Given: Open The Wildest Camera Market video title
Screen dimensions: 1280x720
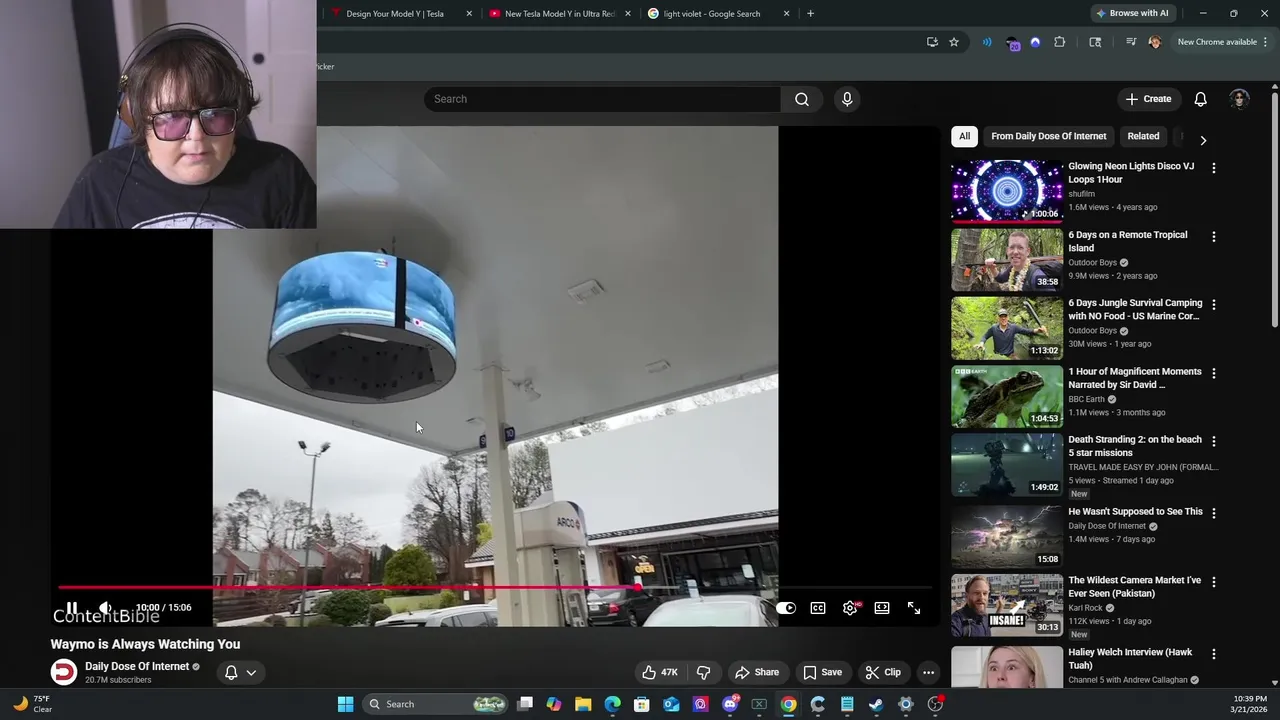Looking at the screenshot, I should (1134, 587).
